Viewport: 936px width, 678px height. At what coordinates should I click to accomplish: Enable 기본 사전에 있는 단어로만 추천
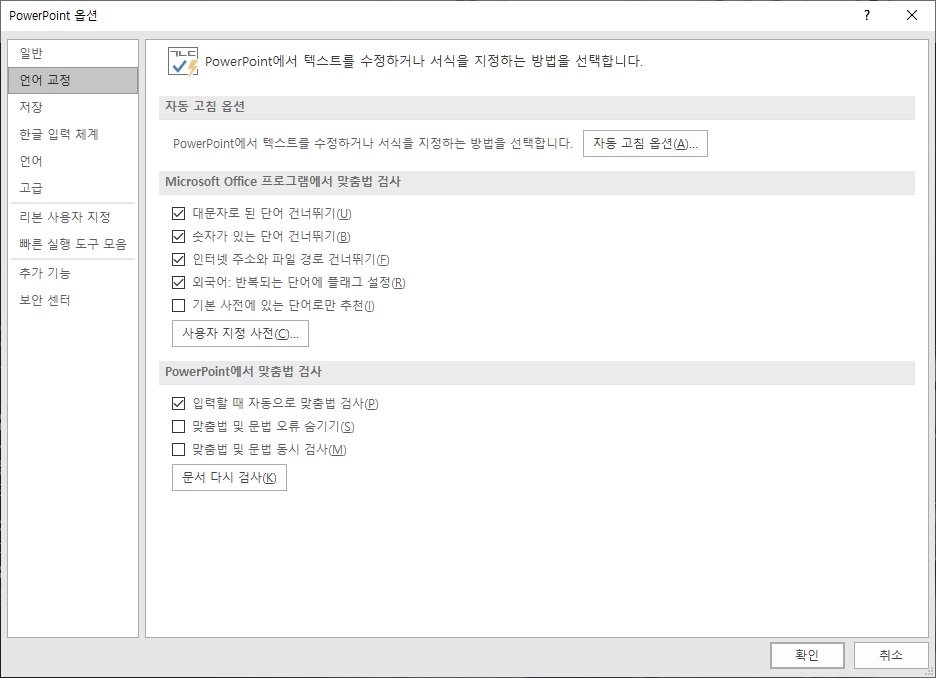coord(178,306)
